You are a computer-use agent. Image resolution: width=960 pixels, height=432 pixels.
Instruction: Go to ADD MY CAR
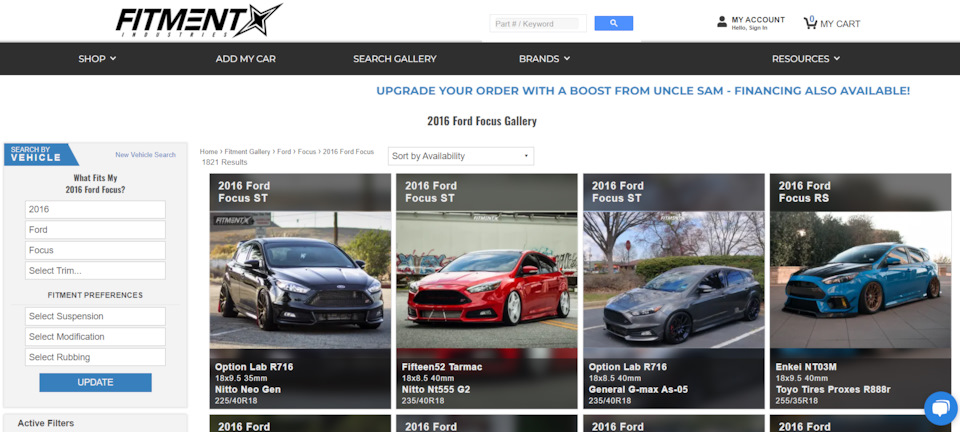(x=246, y=59)
